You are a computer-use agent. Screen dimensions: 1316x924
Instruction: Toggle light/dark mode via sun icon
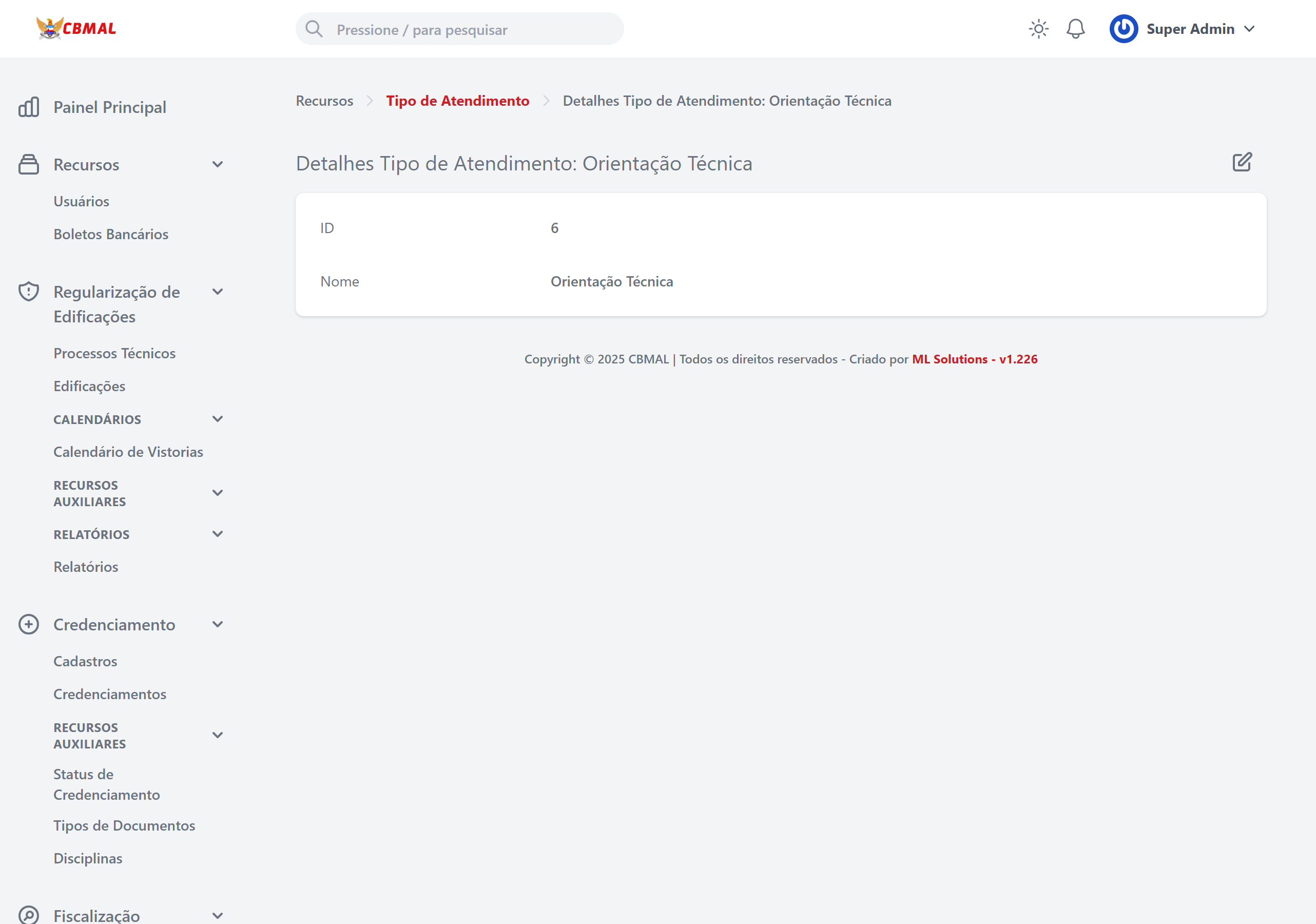[x=1038, y=28]
